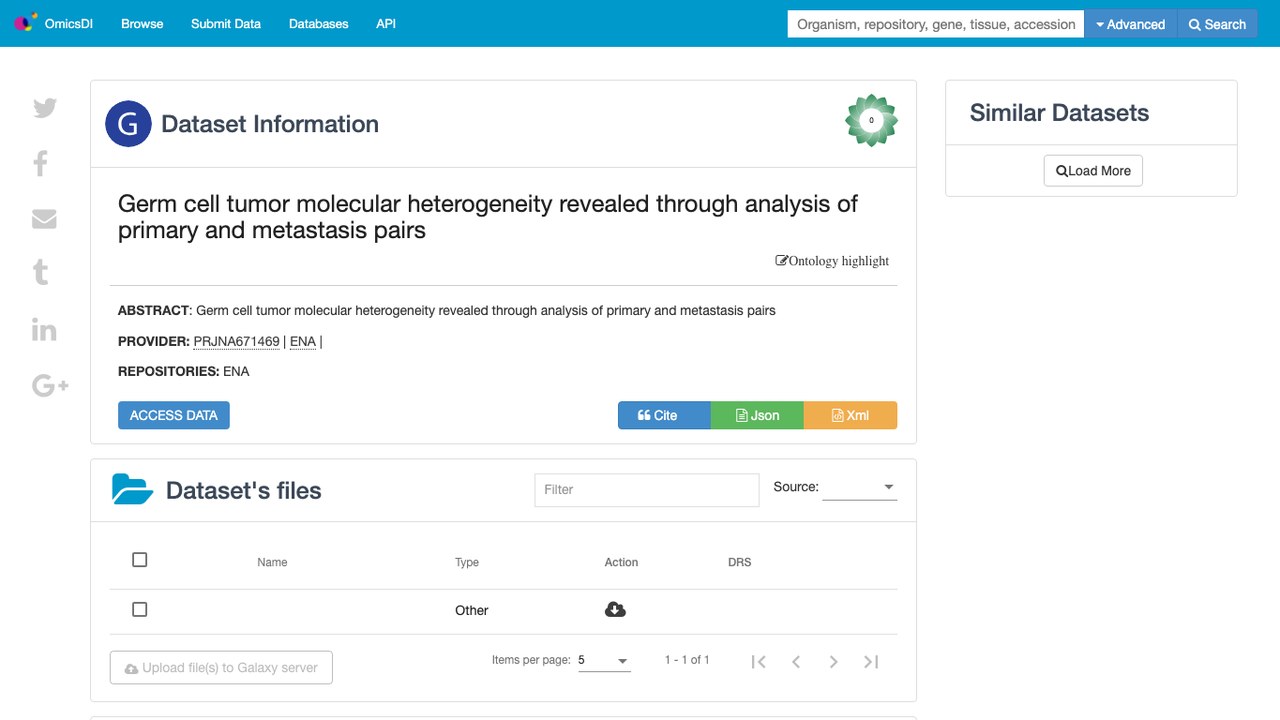The image size is (1280, 720).
Task: Expand Advanced search options
Action: tap(1131, 24)
